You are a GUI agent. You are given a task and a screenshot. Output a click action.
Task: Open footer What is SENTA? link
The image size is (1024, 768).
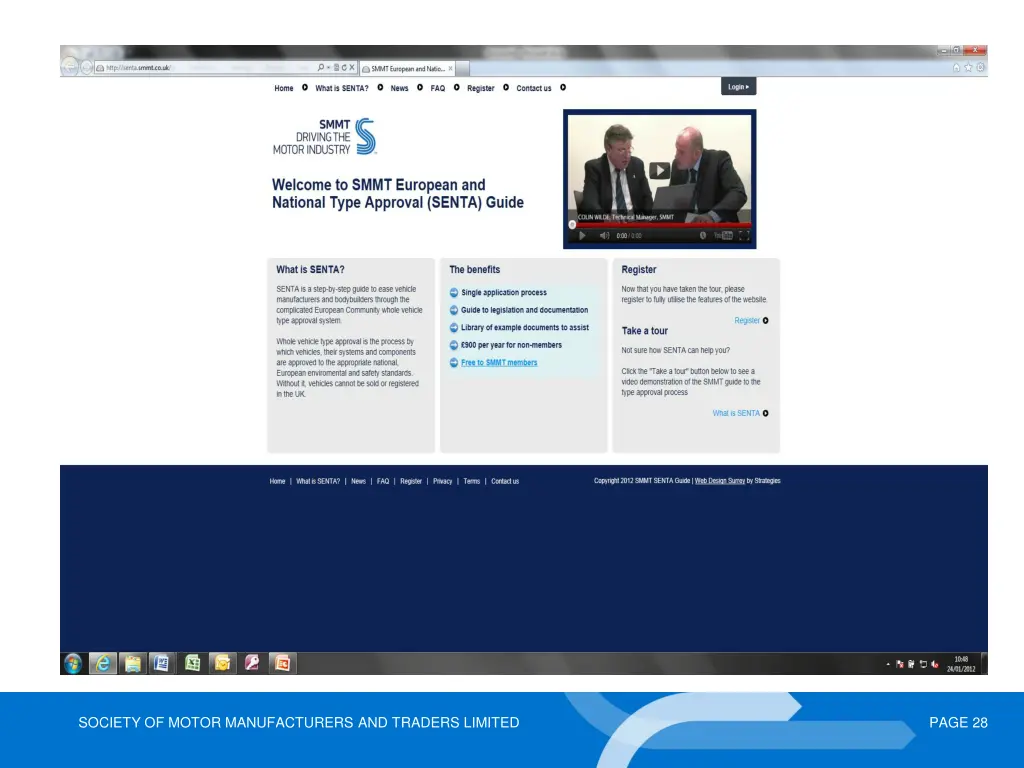point(318,481)
